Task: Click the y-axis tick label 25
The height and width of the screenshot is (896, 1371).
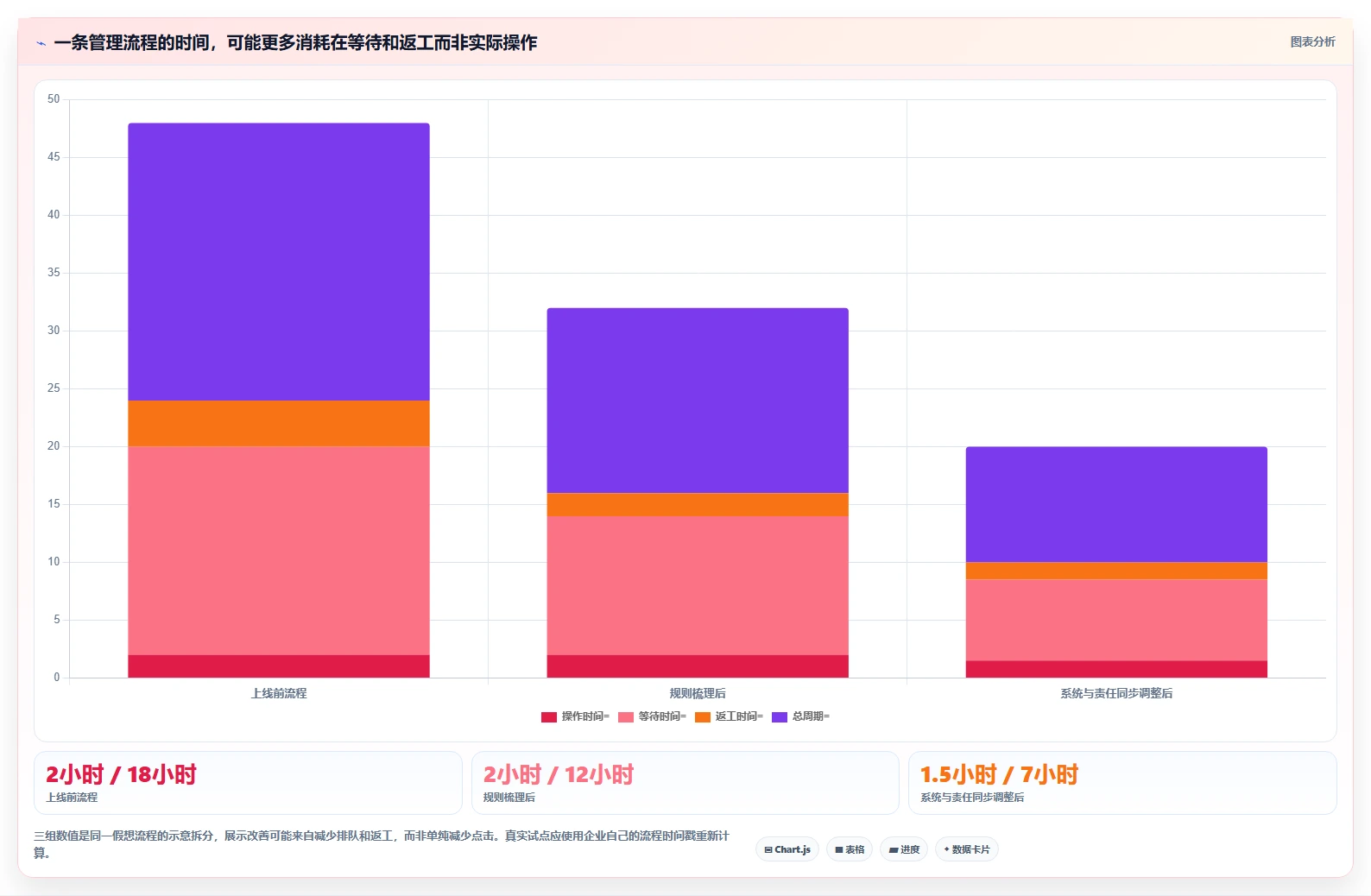Action: tap(54, 388)
